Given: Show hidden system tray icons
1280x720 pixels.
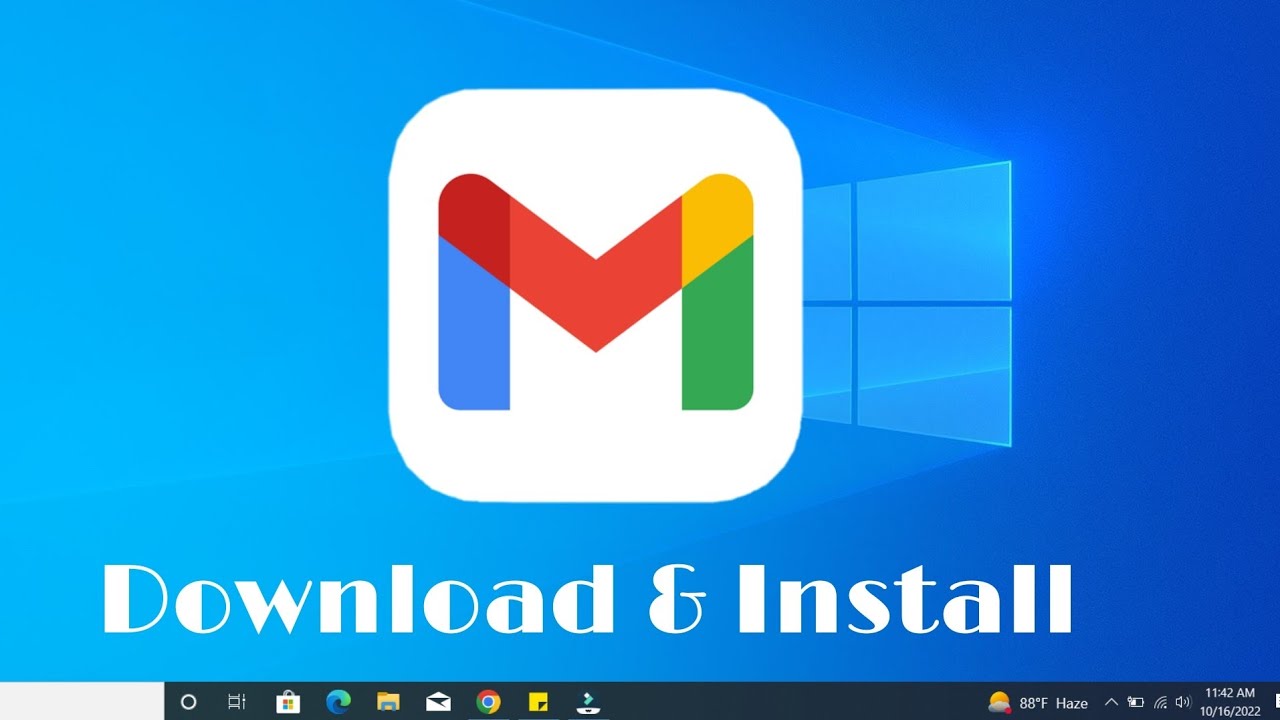Looking at the screenshot, I should click(x=1111, y=702).
